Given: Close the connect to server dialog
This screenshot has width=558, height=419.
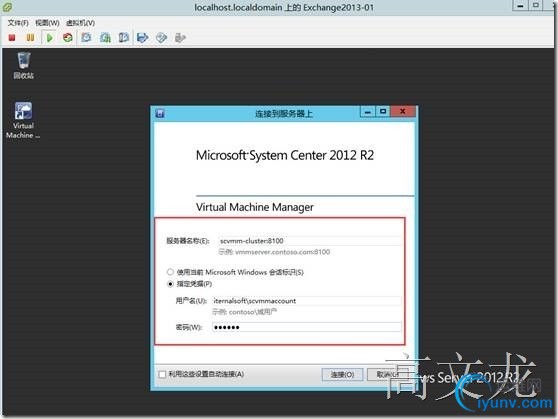Looking at the screenshot, I should (x=403, y=111).
